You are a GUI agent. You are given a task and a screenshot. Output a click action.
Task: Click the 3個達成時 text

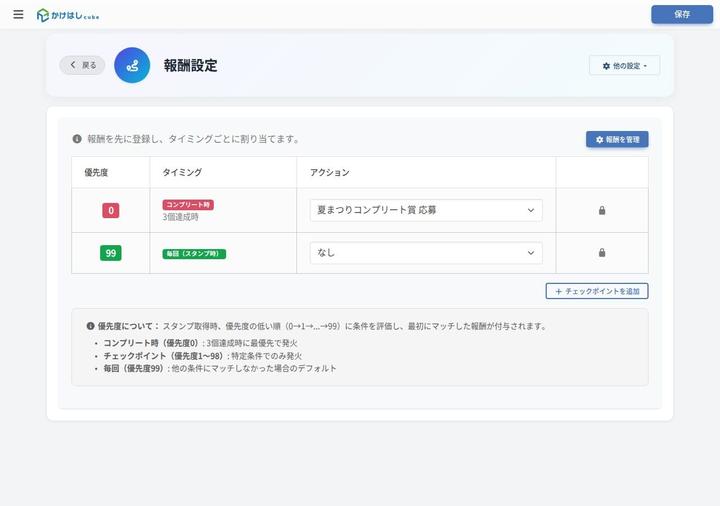click(x=180, y=217)
